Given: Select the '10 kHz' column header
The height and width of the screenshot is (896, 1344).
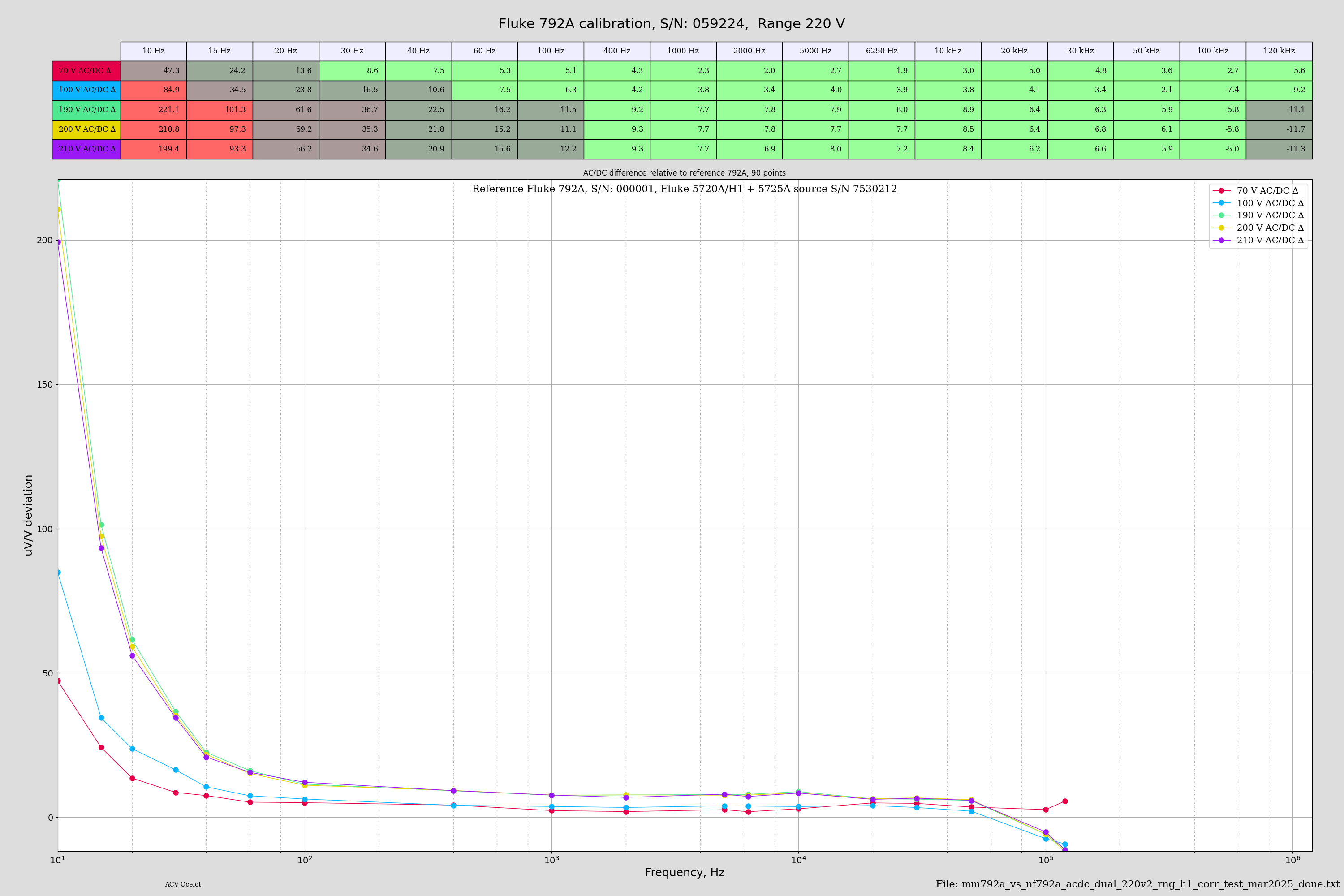Looking at the screenshot, I should click(x=948, y=51).
